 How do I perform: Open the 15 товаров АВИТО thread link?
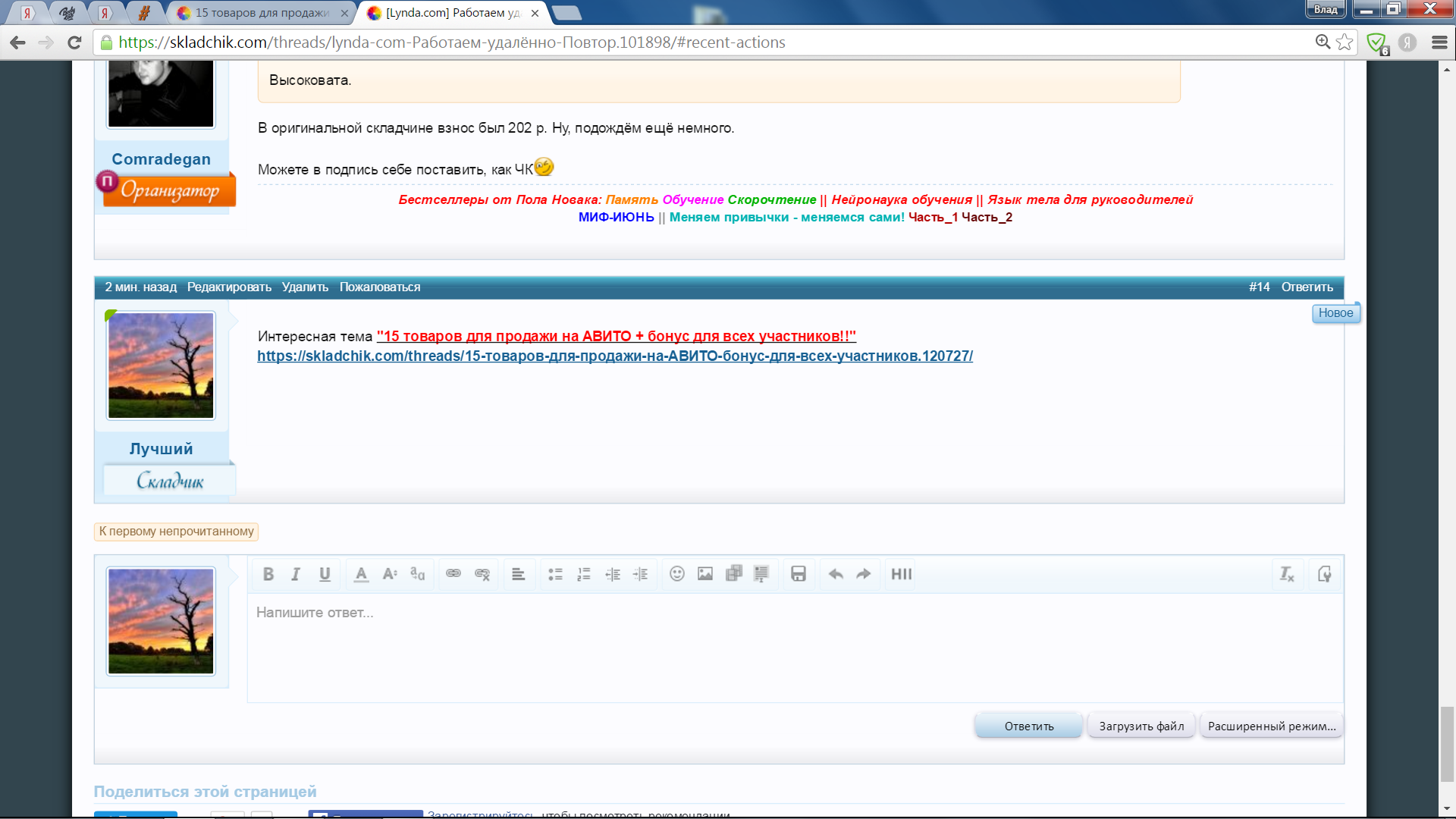coord(616,336)
